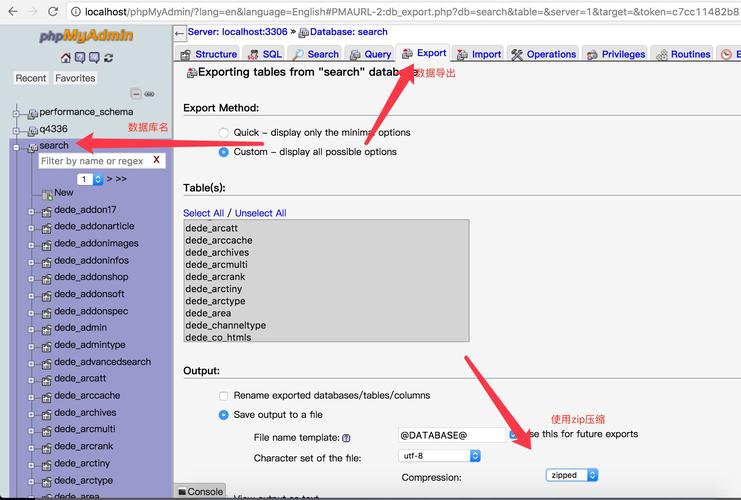Image resolution: width=741 pixels, height=500 pixels.
Task: Clear the table filter with red X
Action: point(156,160)
